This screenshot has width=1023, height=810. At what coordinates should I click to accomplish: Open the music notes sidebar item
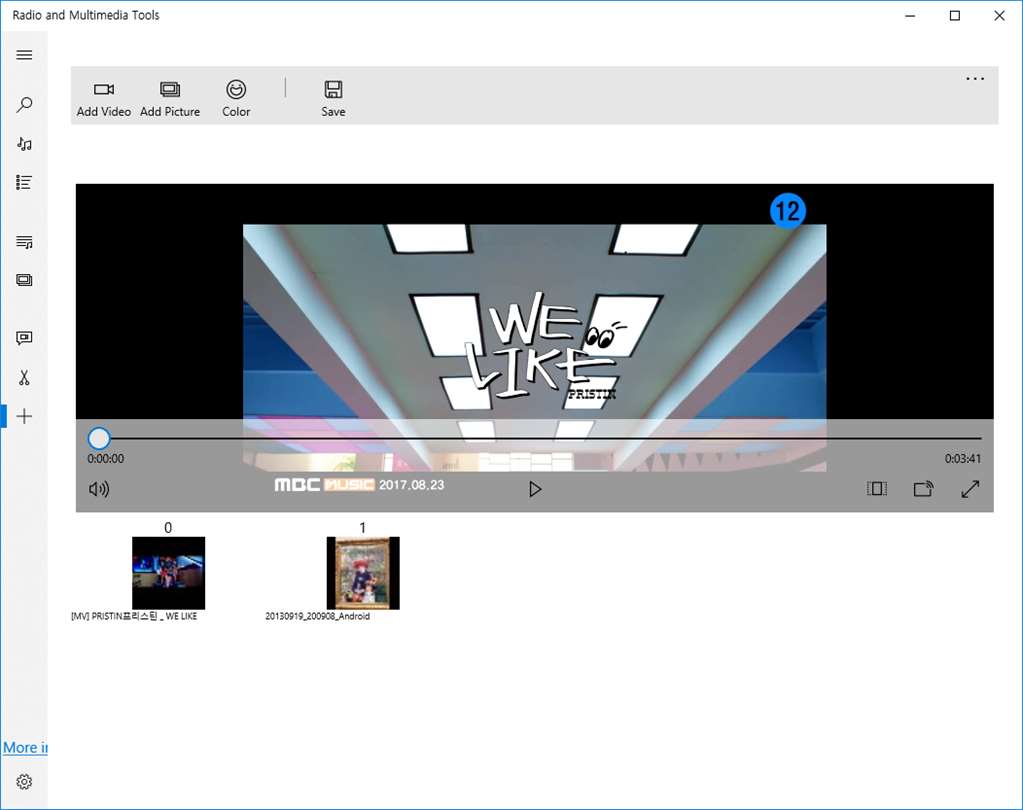[x=24, y=144]
